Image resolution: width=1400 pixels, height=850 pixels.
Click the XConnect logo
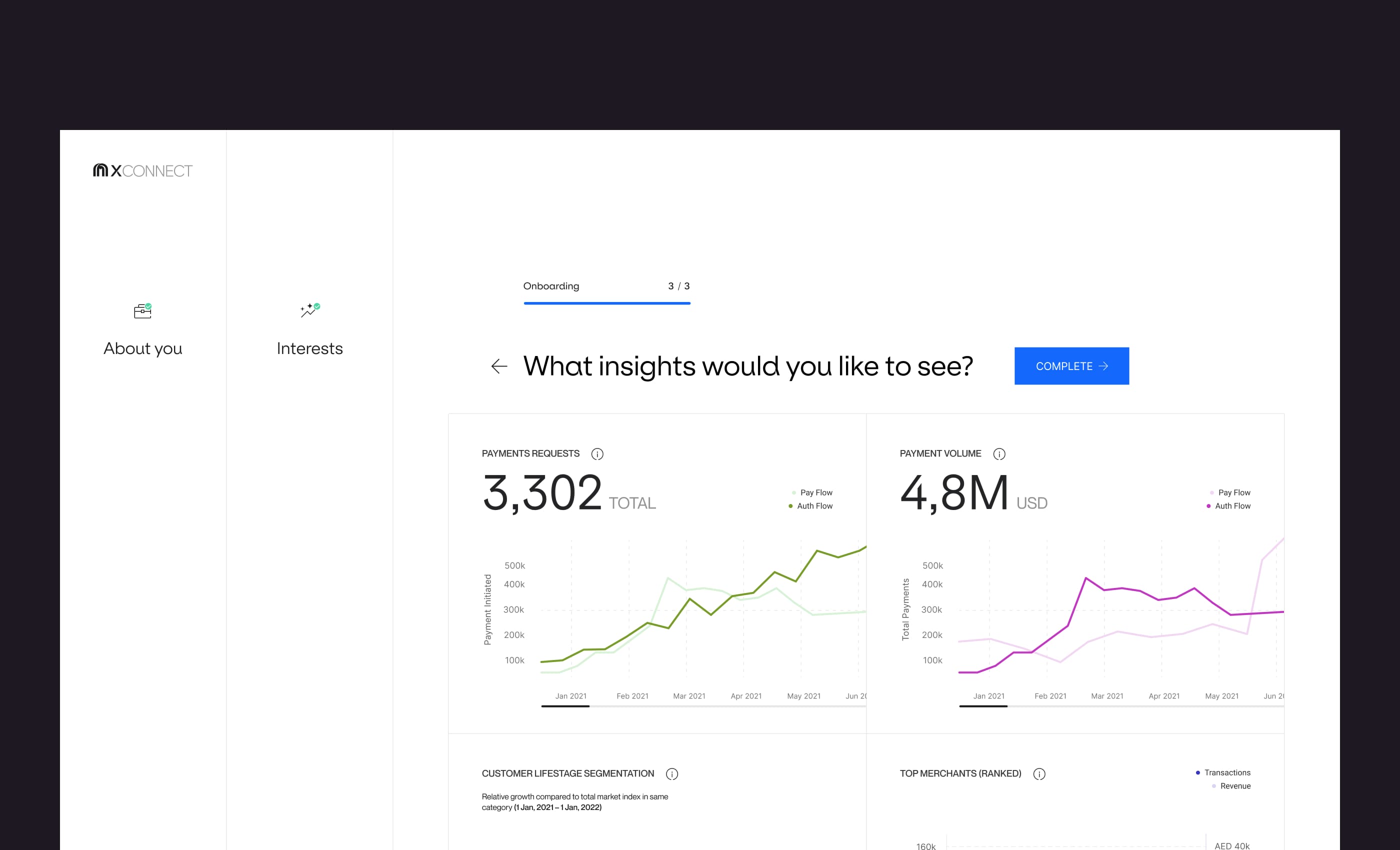[x=142, y=170]
